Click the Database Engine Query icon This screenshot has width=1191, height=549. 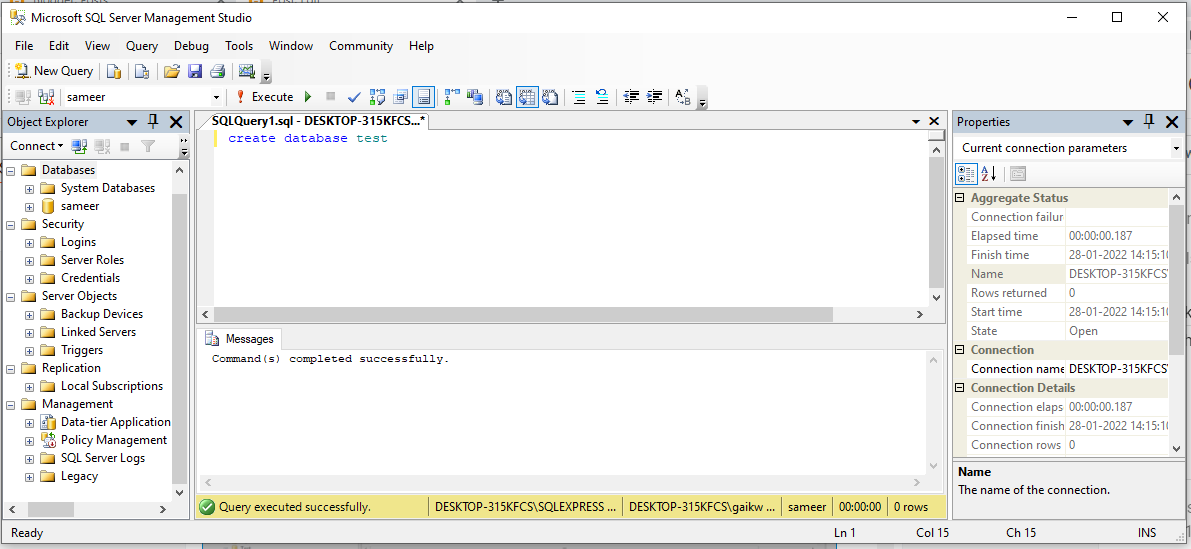tap(114, 71)
